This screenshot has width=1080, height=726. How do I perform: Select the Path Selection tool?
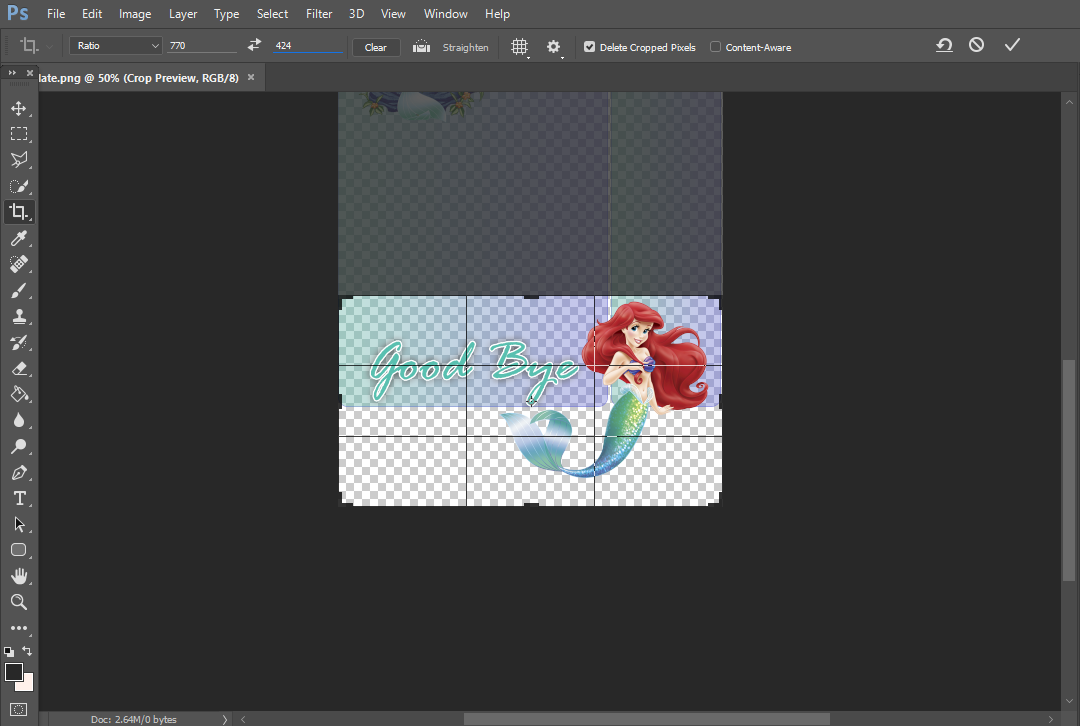click(19, 524)
